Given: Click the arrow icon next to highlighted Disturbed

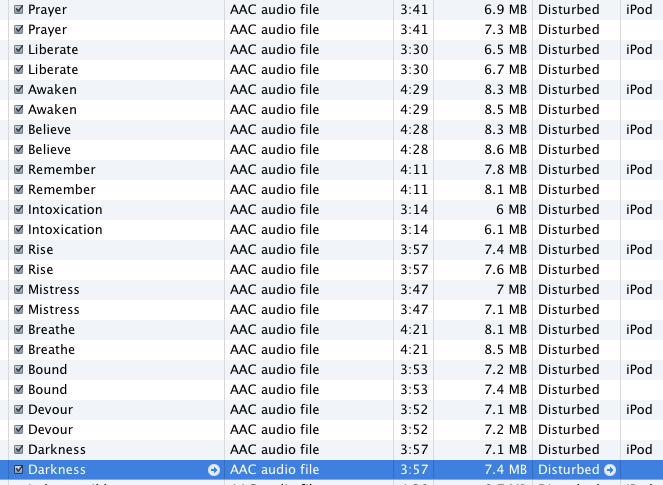Looking at the screenshot, I should (x=610, y=470).
